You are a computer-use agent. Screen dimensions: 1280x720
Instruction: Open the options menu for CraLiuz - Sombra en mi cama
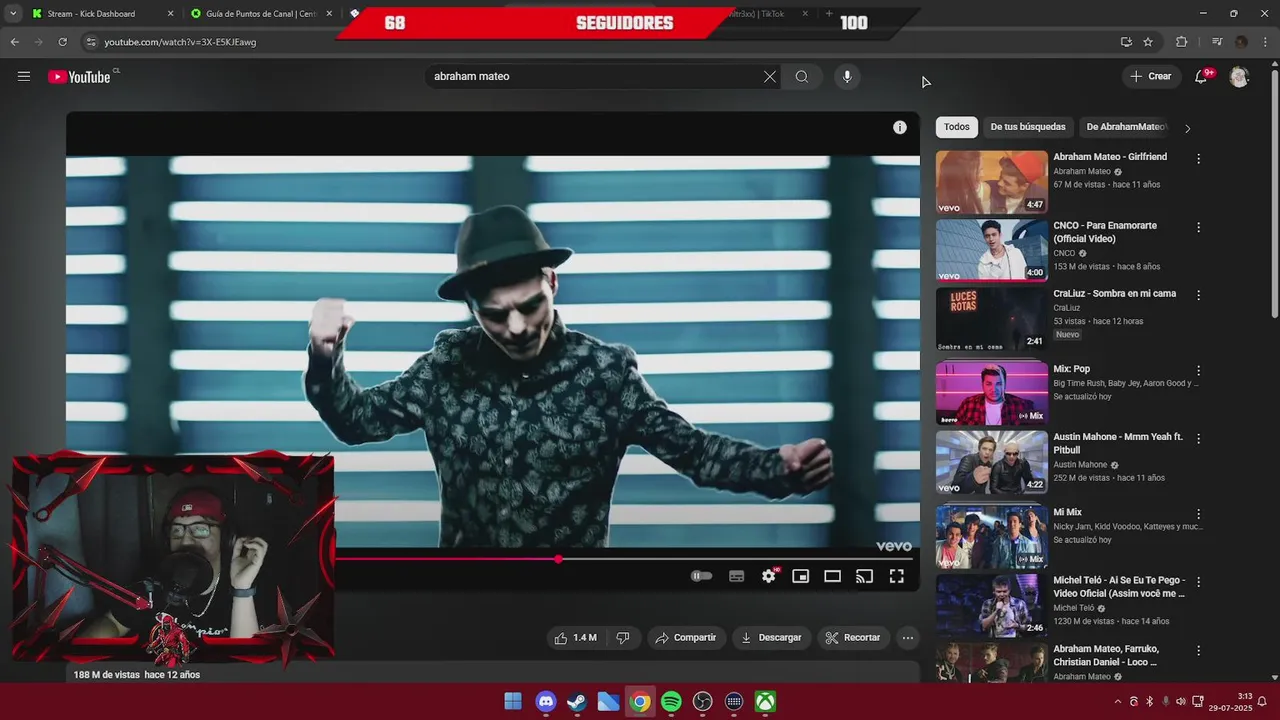pos(1198,295)
